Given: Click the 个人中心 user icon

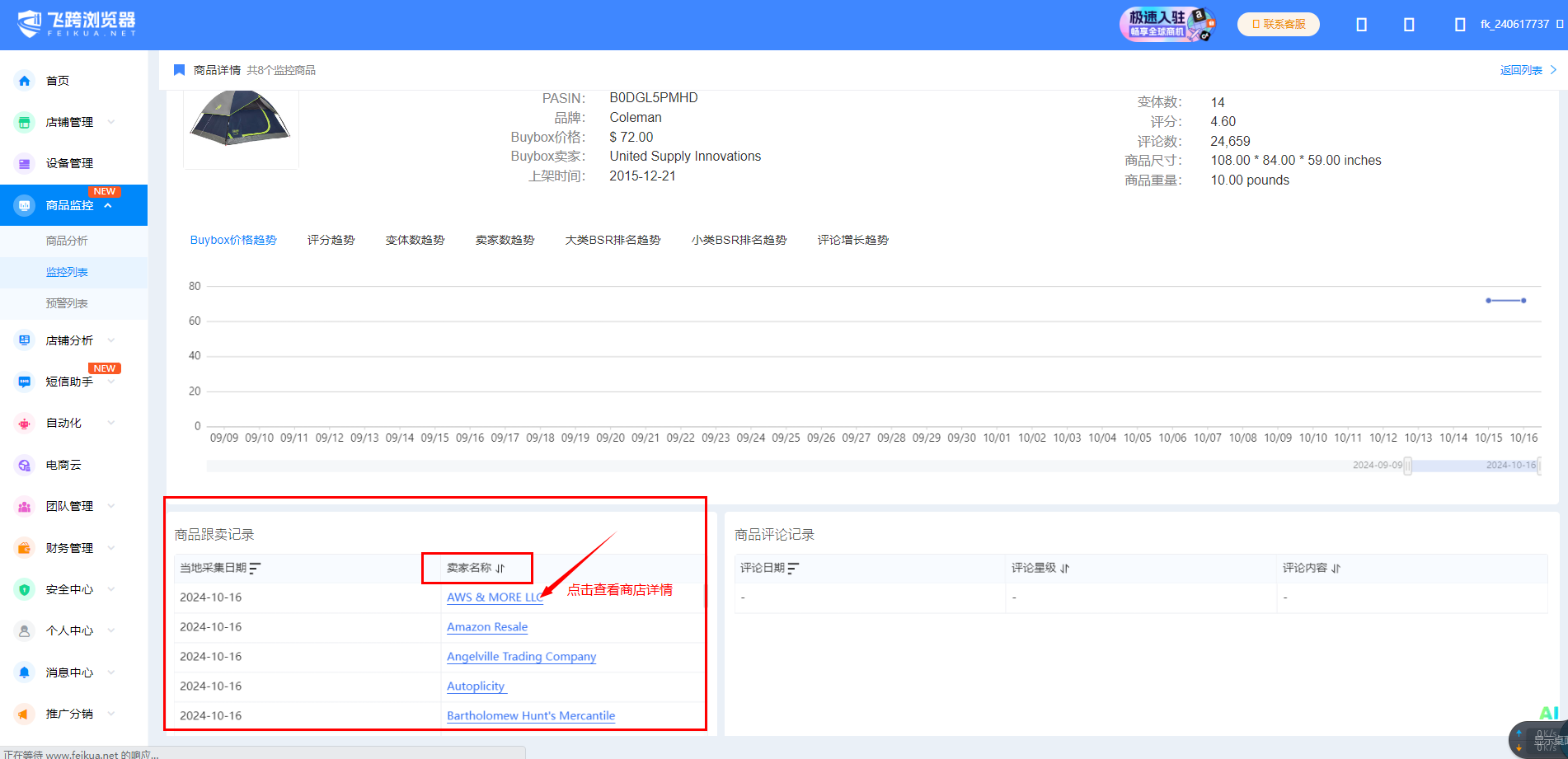Looking at the screenshot, I should [24, 630].
